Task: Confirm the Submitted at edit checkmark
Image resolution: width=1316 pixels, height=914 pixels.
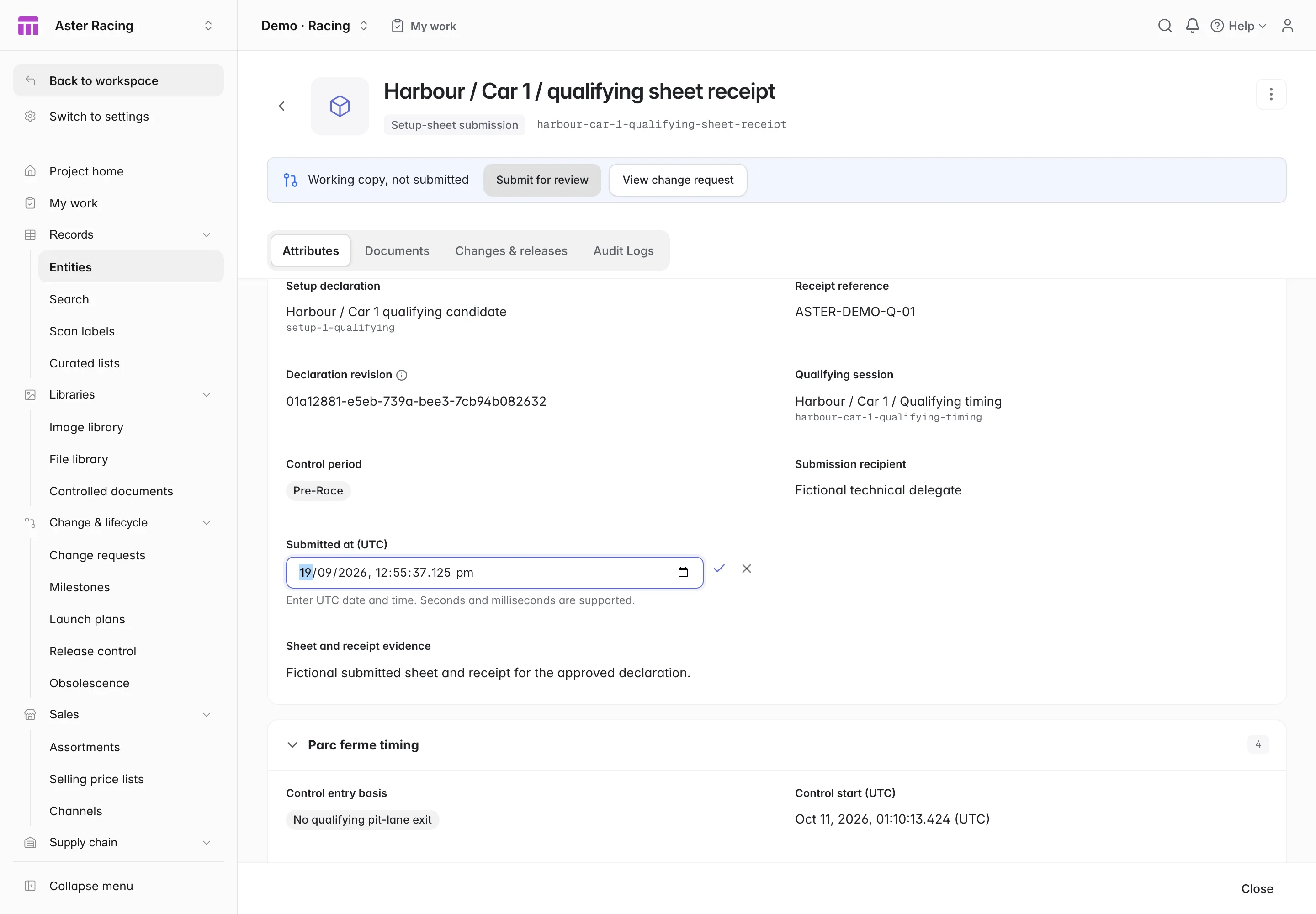Action: click(719, 568)
